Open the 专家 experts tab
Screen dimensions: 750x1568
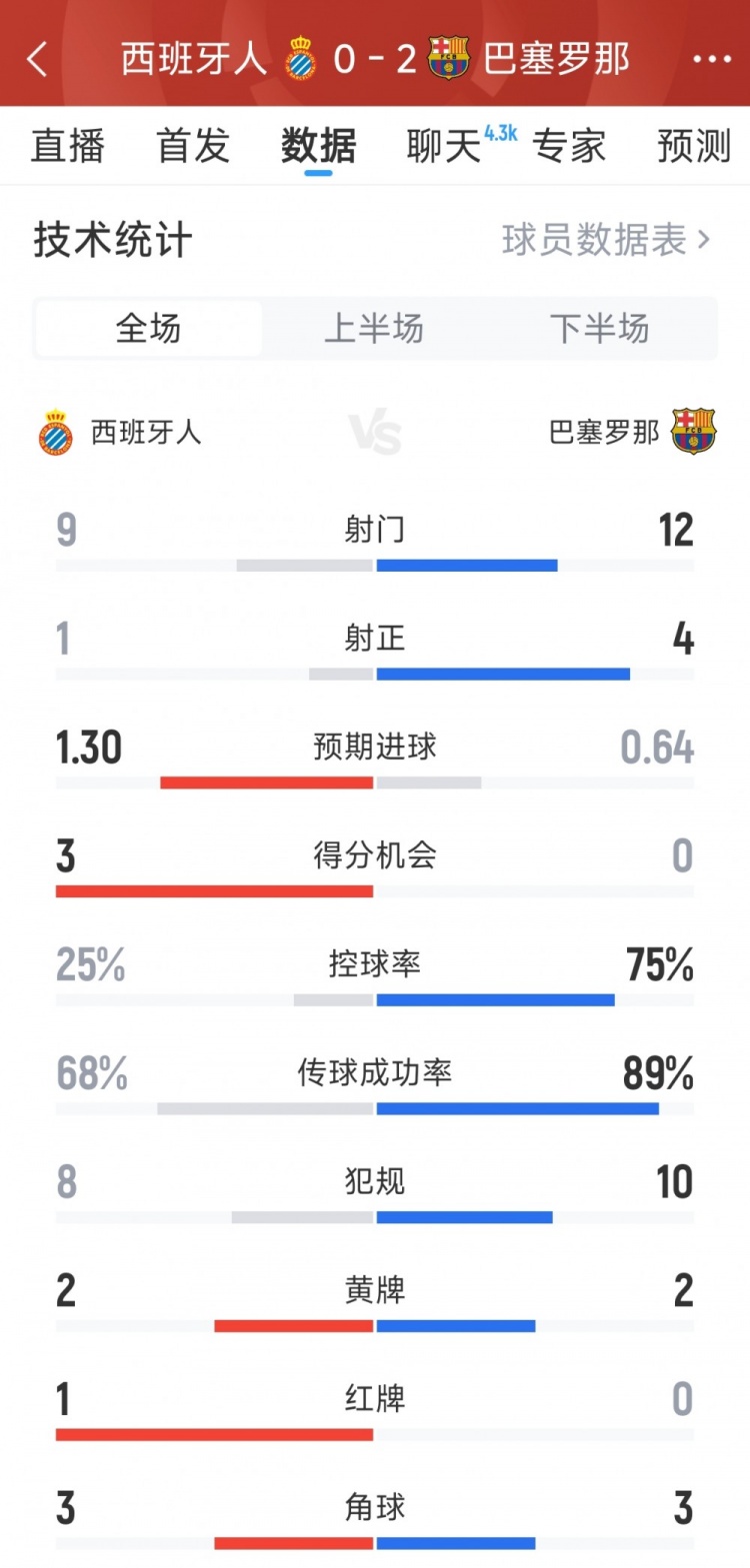pos(569,146)
